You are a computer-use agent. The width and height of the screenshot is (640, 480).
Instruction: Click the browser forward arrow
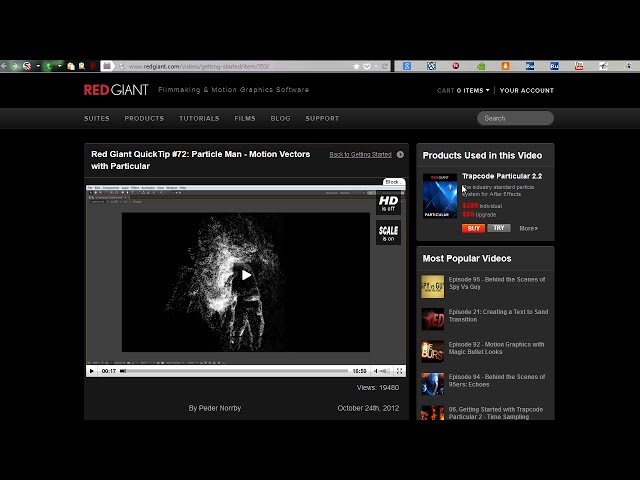tap(15, 66)
